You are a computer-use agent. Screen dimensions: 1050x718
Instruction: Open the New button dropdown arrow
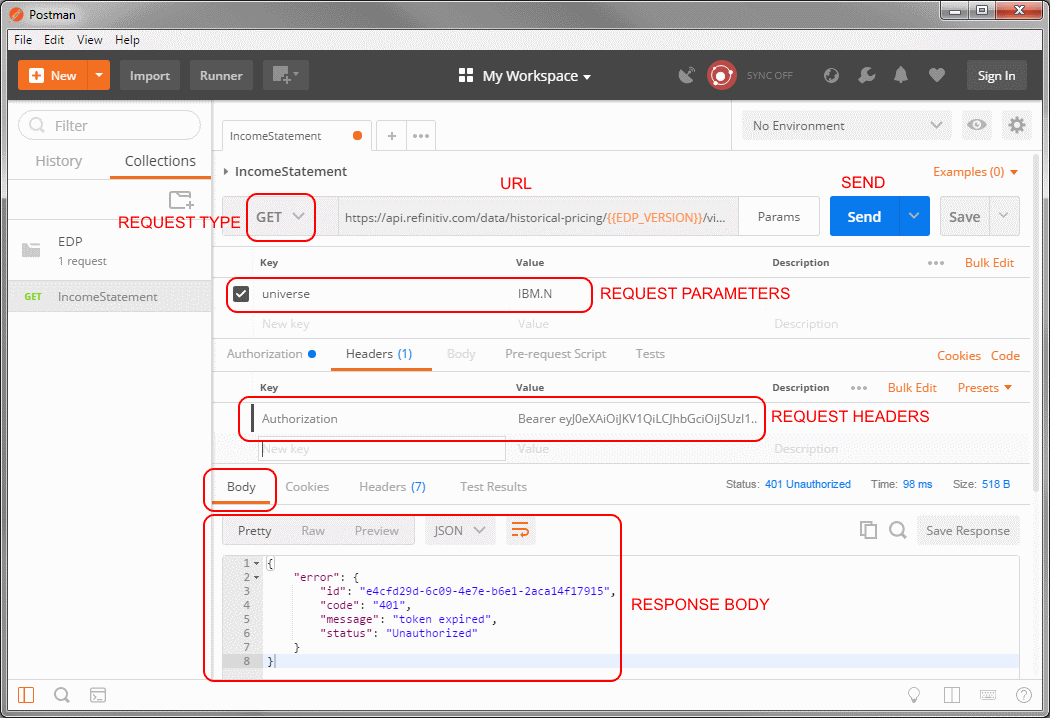pos(99,75)
